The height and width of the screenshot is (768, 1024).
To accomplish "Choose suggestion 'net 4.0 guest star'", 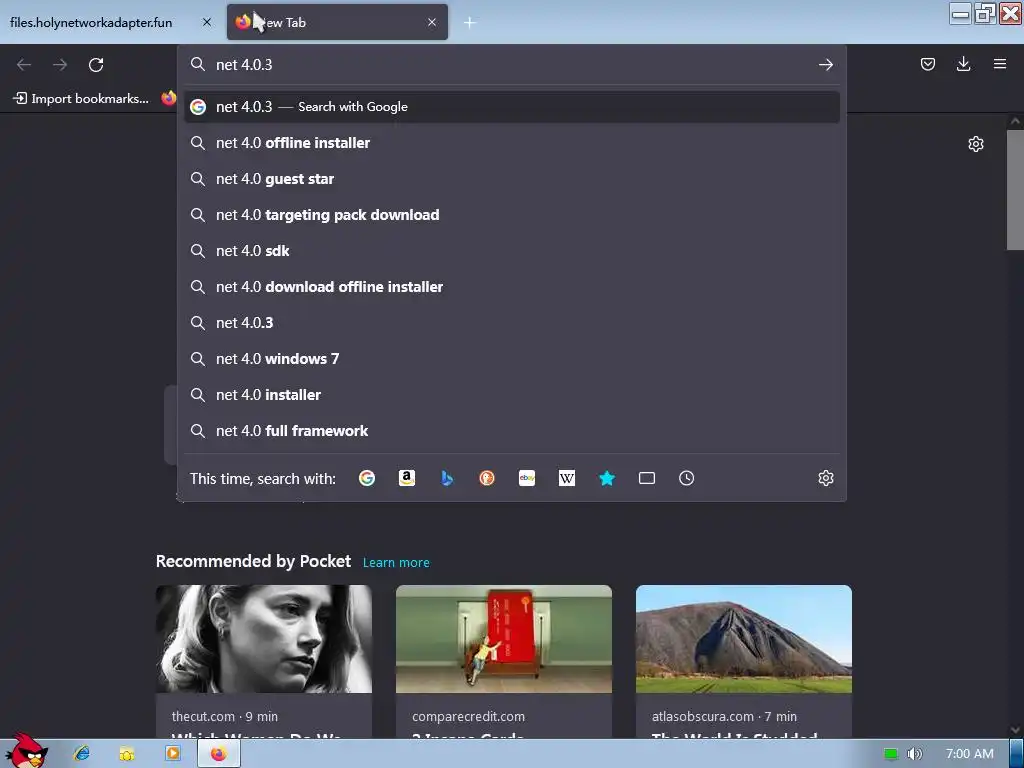I will (x=512, y=178).
